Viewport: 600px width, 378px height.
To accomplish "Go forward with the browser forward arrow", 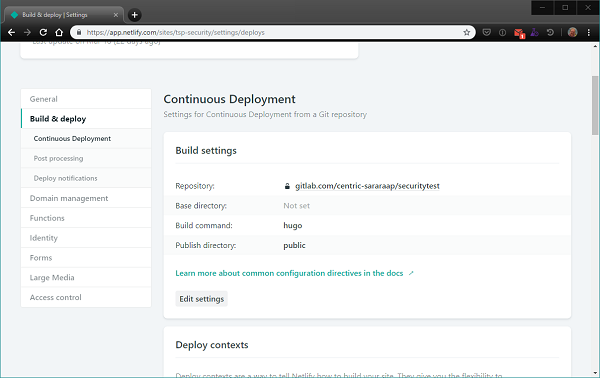I will click(27, 33).
